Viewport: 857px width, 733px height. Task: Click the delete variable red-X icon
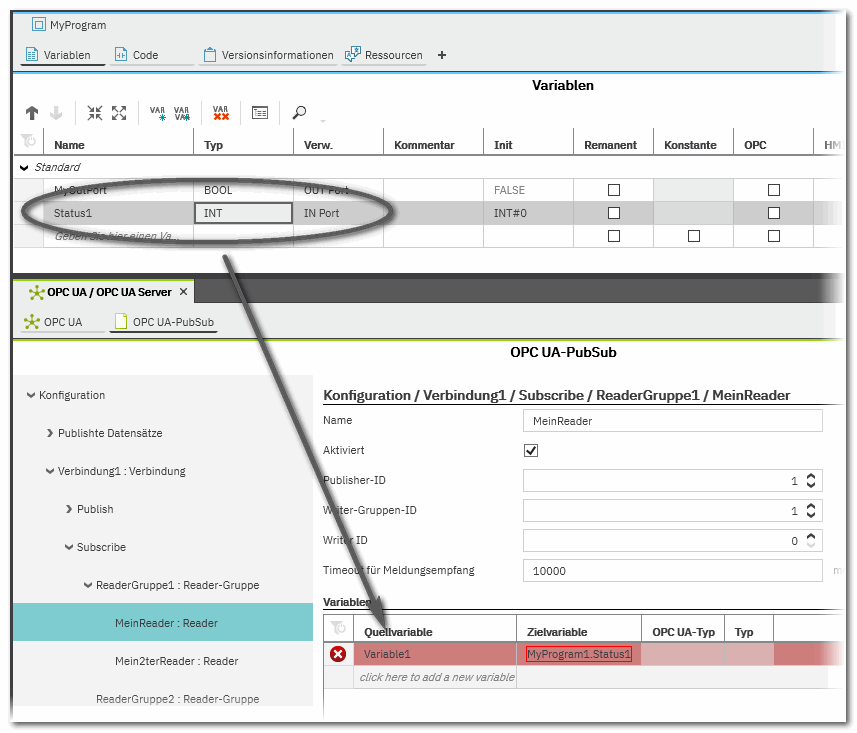[x=221, y=113]
